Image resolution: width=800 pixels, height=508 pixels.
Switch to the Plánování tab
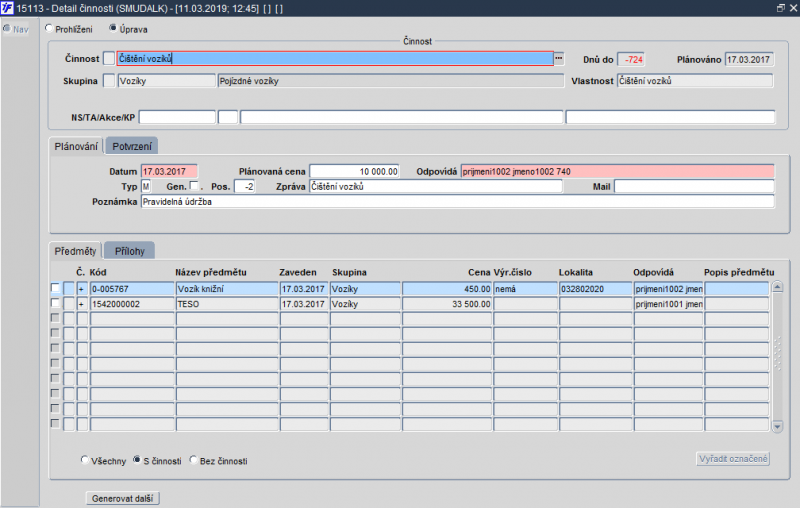[76, 146]
